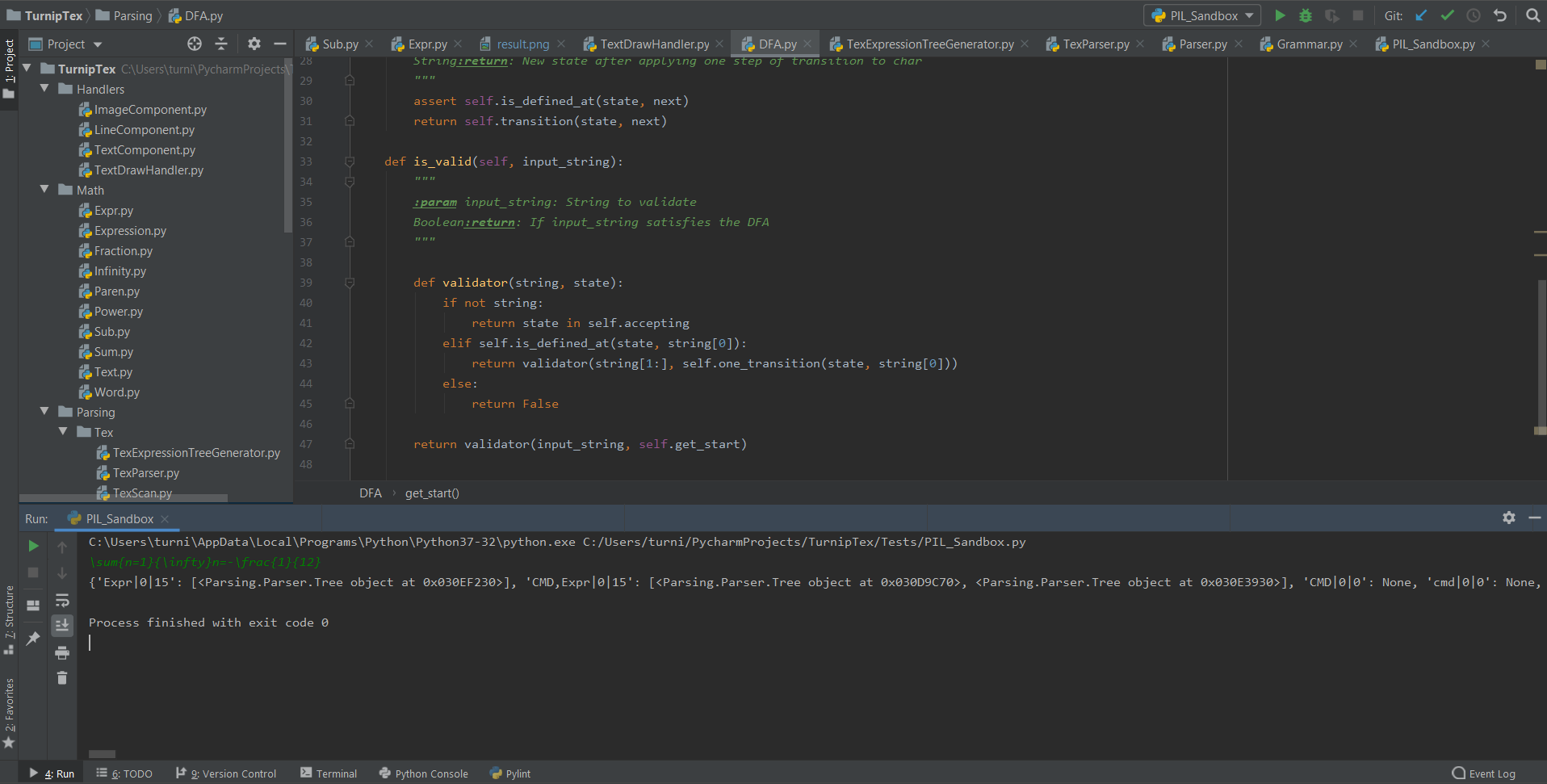Pin the PIL_Sandbox run tab
This screenshot has height=784, width=1547.
click(33, 639)
